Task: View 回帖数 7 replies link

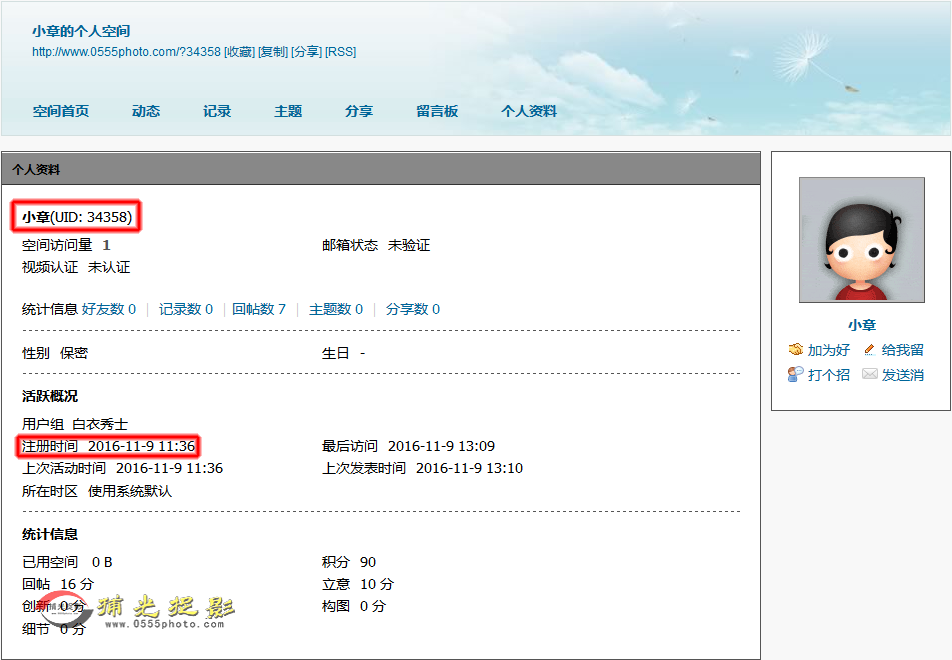Action: (x=259, y=309)
